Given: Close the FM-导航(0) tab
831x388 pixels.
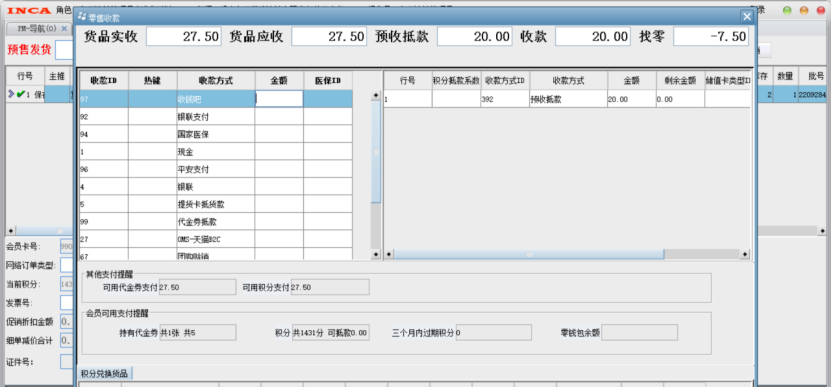Looking at the screenshot, I should click(x=64, y=28).
